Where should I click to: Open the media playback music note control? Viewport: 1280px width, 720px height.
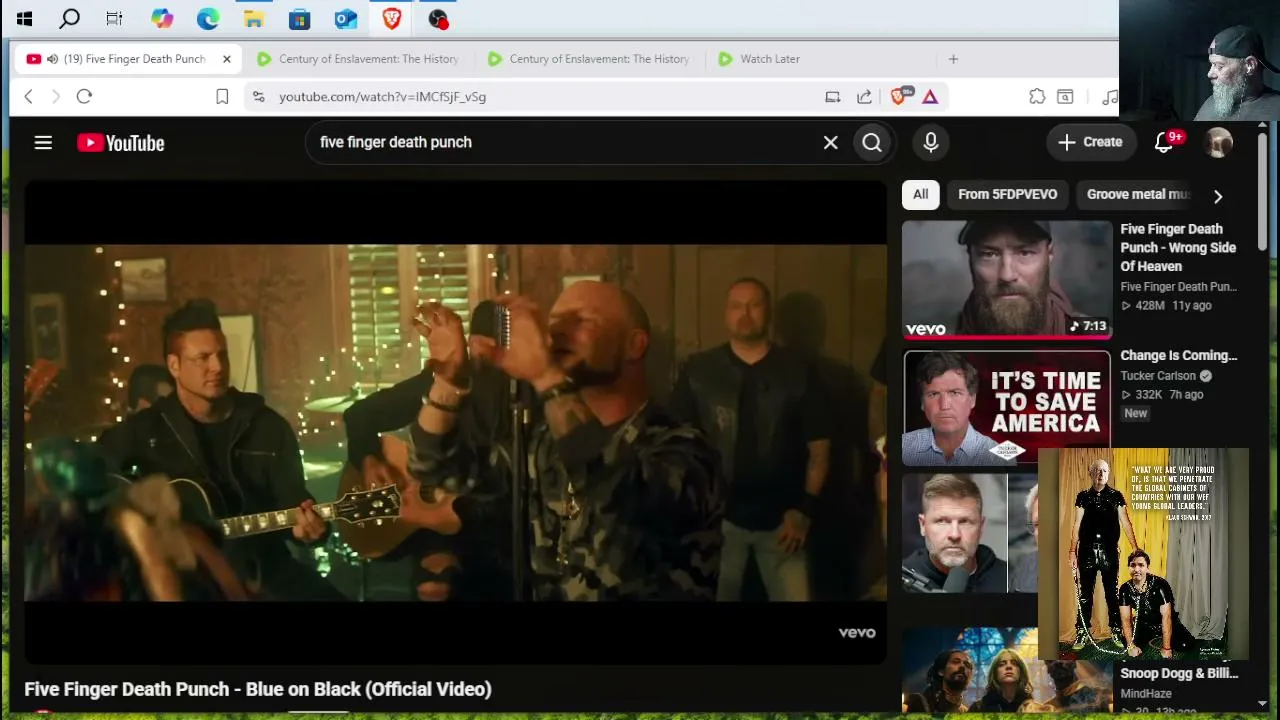click(1109, 96)
